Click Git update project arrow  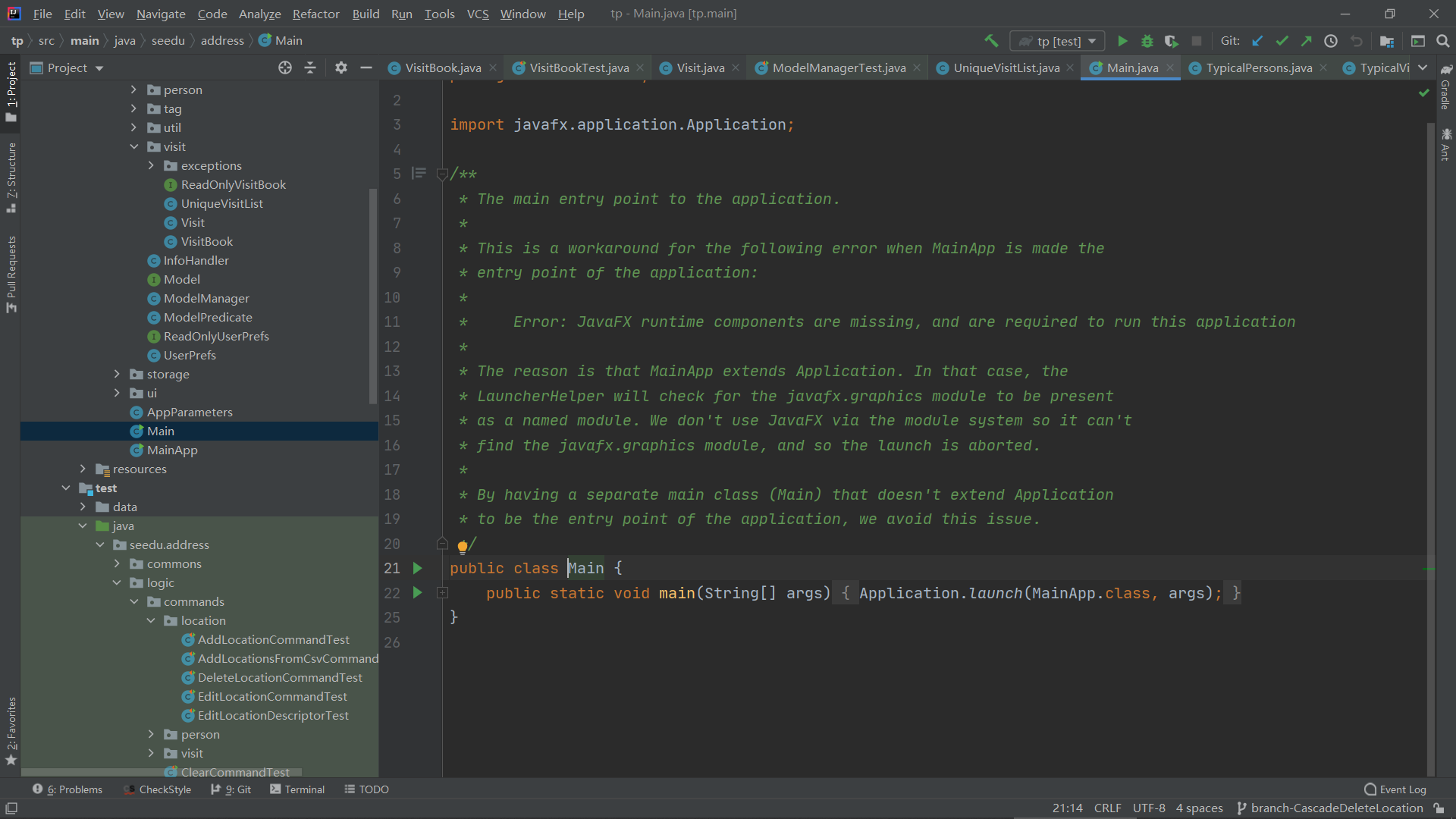[x=1257, y=41]
